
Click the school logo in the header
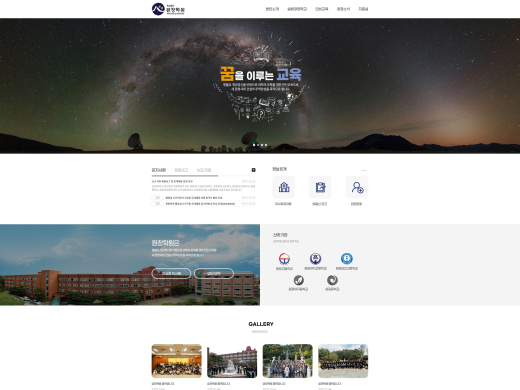tap(168, 9)
